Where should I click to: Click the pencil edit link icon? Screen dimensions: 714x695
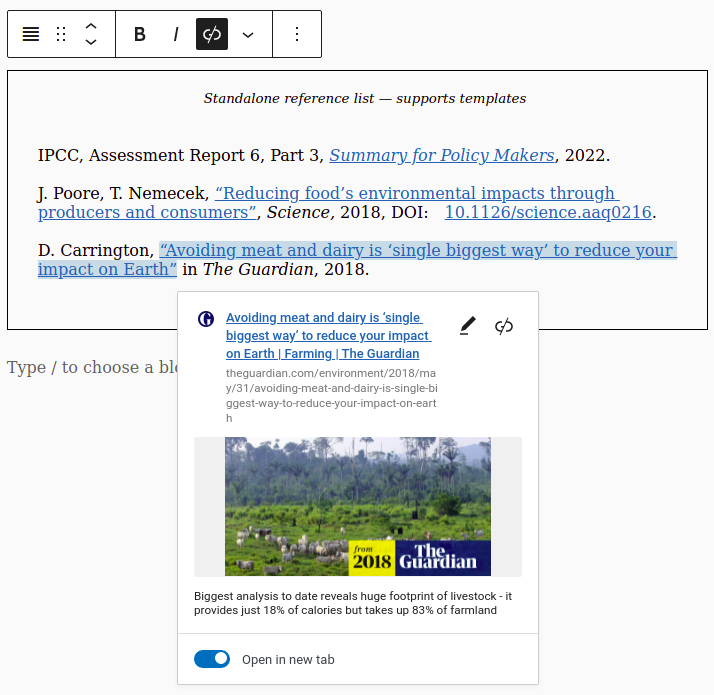pos(468,326)
